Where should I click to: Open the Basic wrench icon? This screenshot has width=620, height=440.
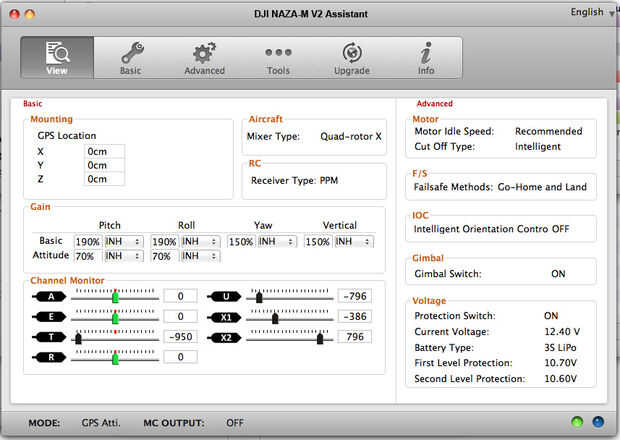[x=130, y=52]
